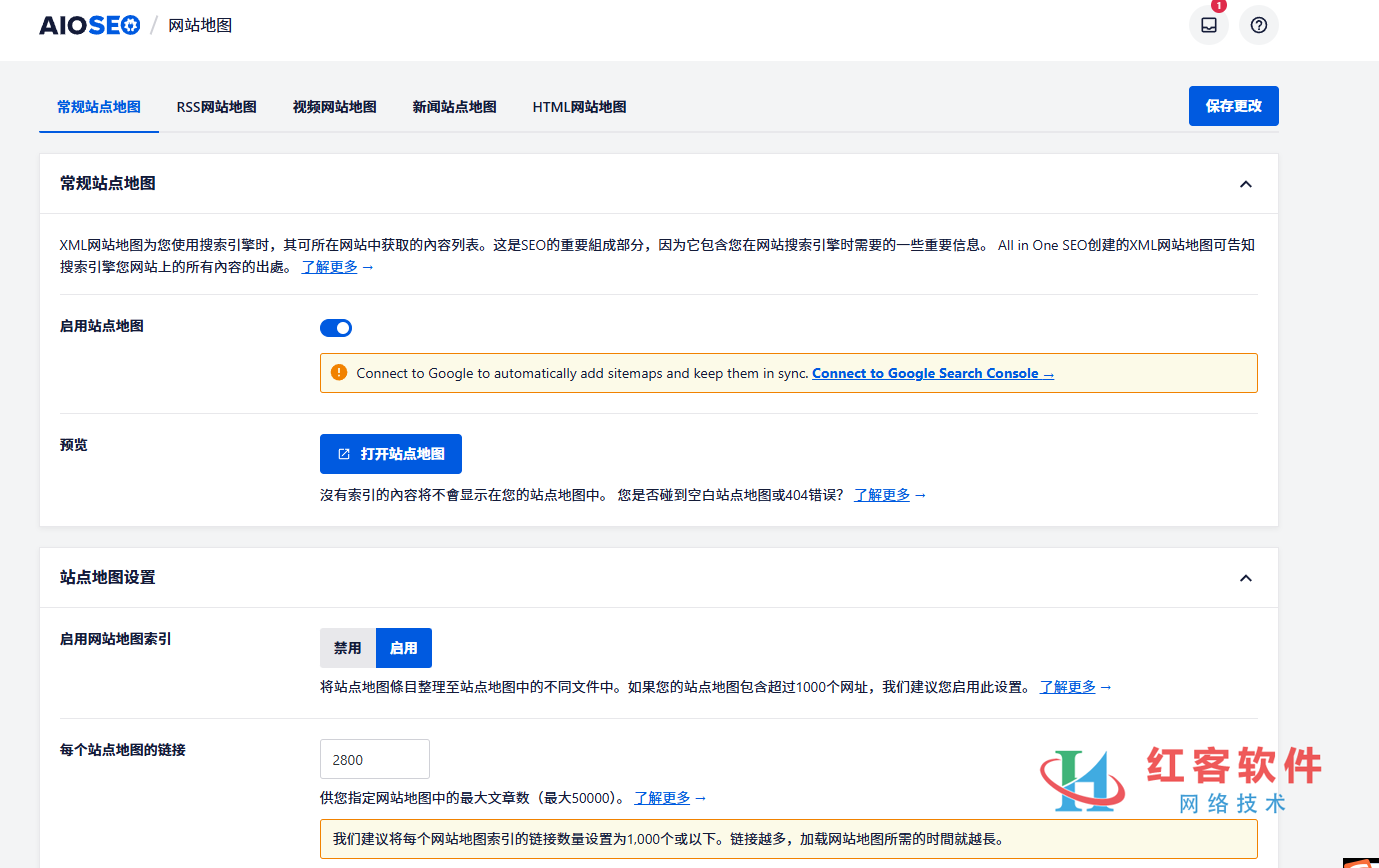Select 禁用 for 启用网站地图索引
The width and height of the screenshot is (1379, 868).
point(347,648)
